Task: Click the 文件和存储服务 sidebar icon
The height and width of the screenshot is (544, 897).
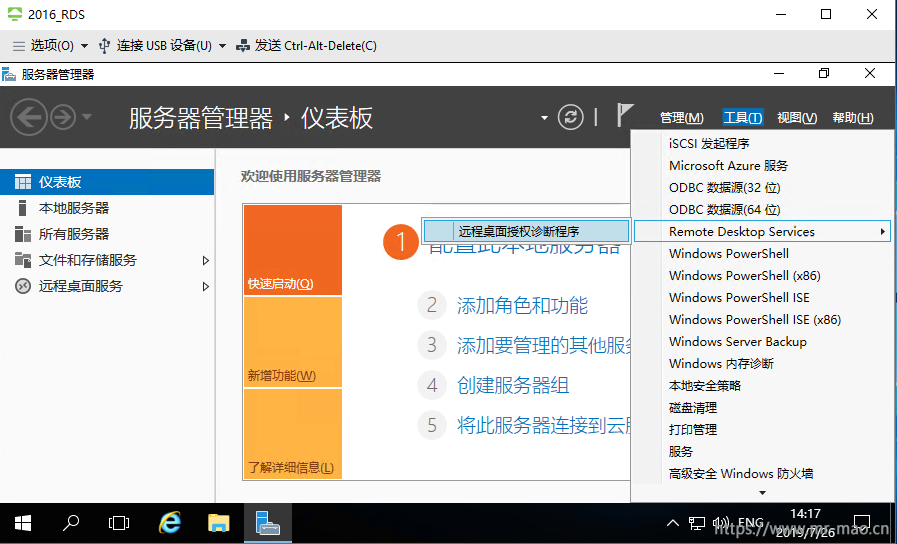Action: click(x=23, y=260)
